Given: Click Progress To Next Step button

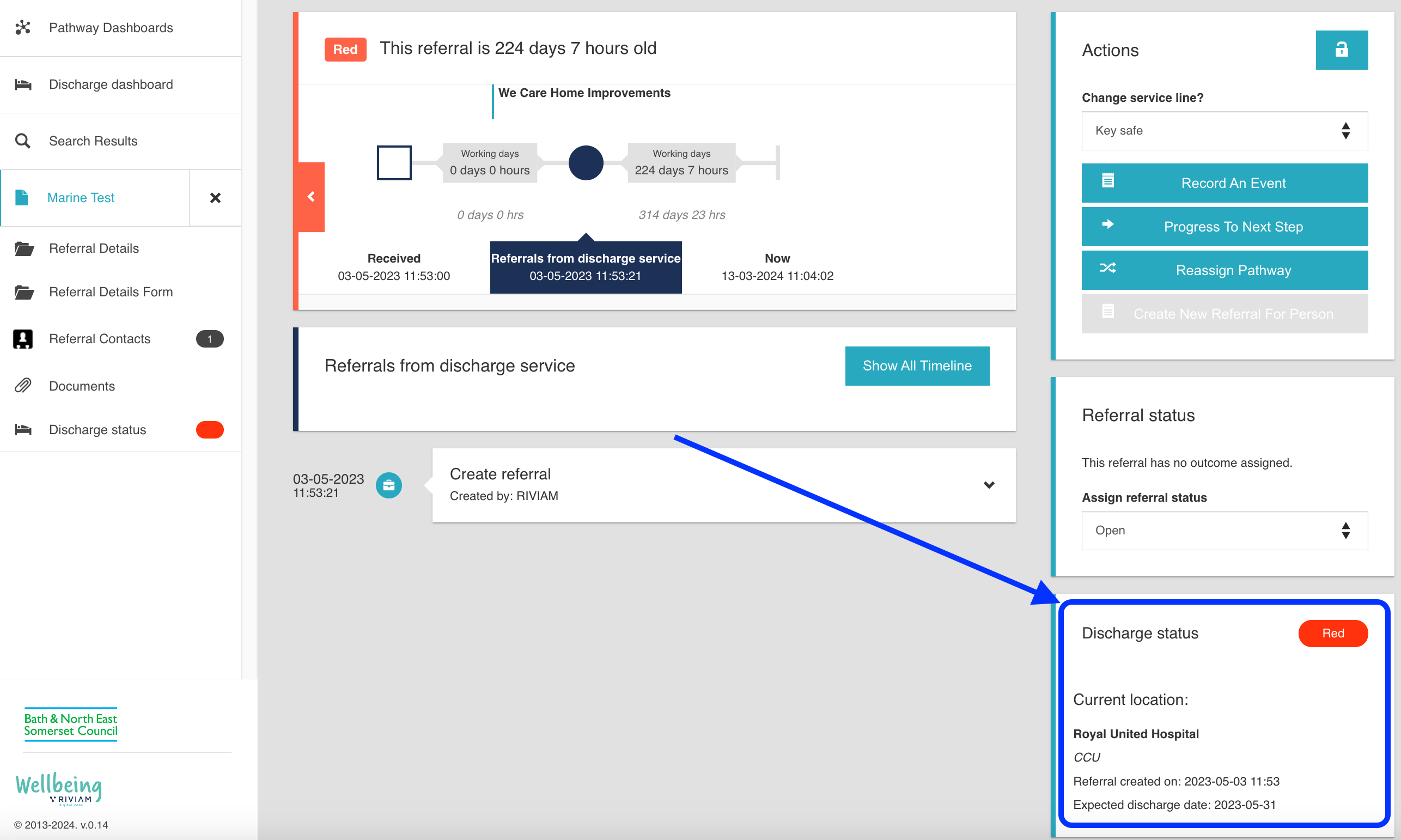Looking at the screenshot, I should click(1225, 227).
